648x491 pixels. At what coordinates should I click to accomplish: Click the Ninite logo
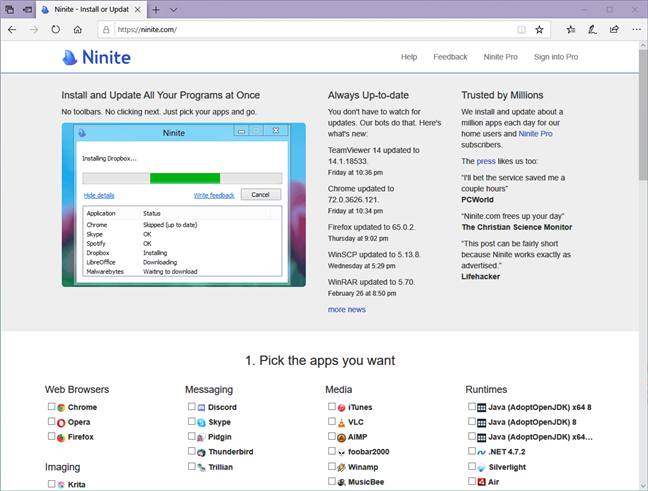click(x=96, y=57)
